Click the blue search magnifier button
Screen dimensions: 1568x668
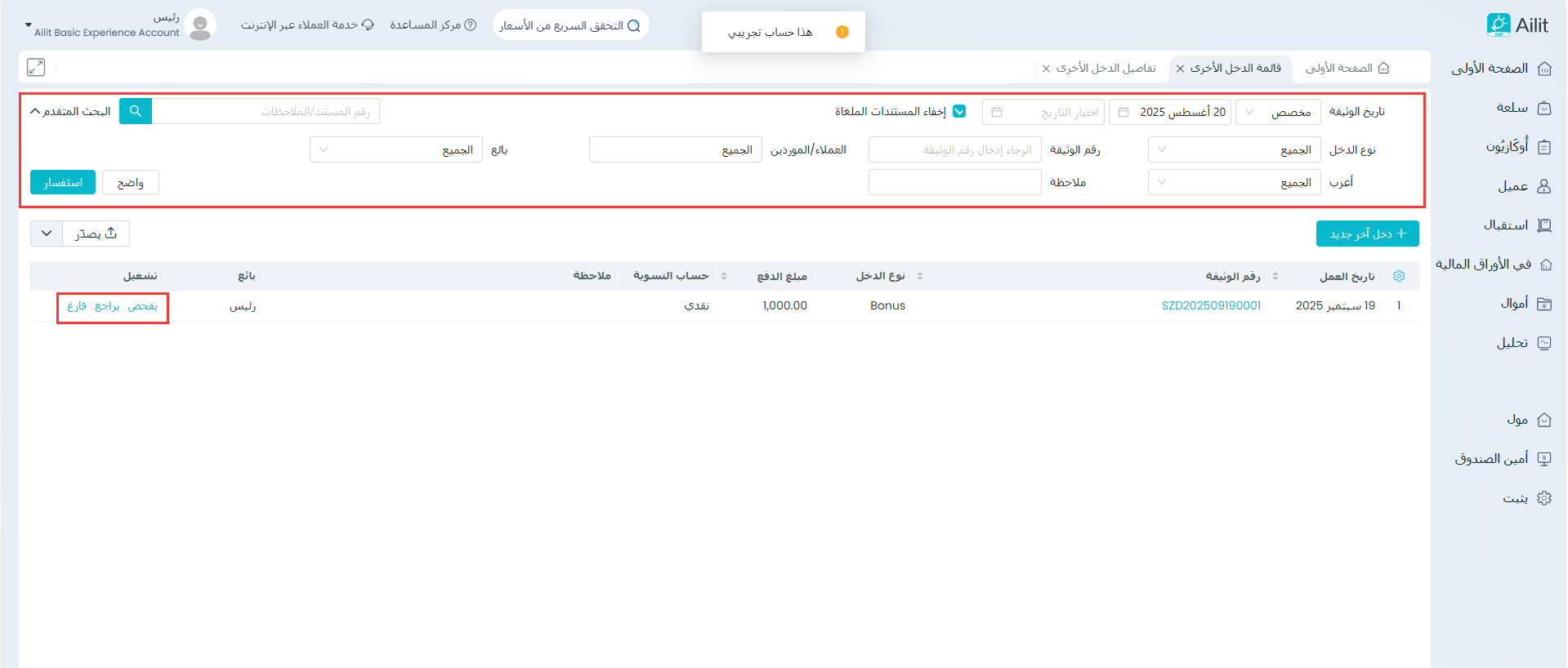click(136, 111)
